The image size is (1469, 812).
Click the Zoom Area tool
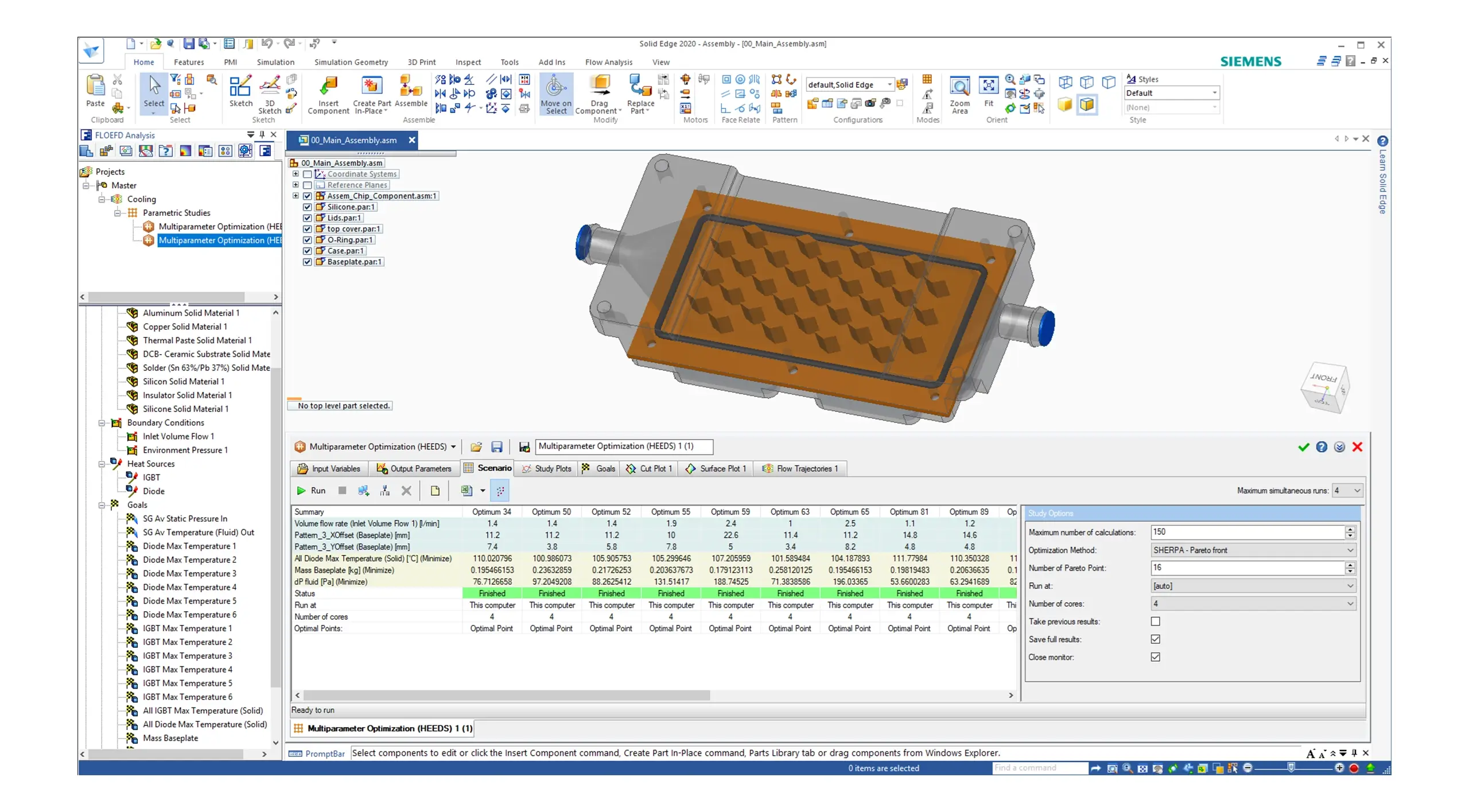959,86
